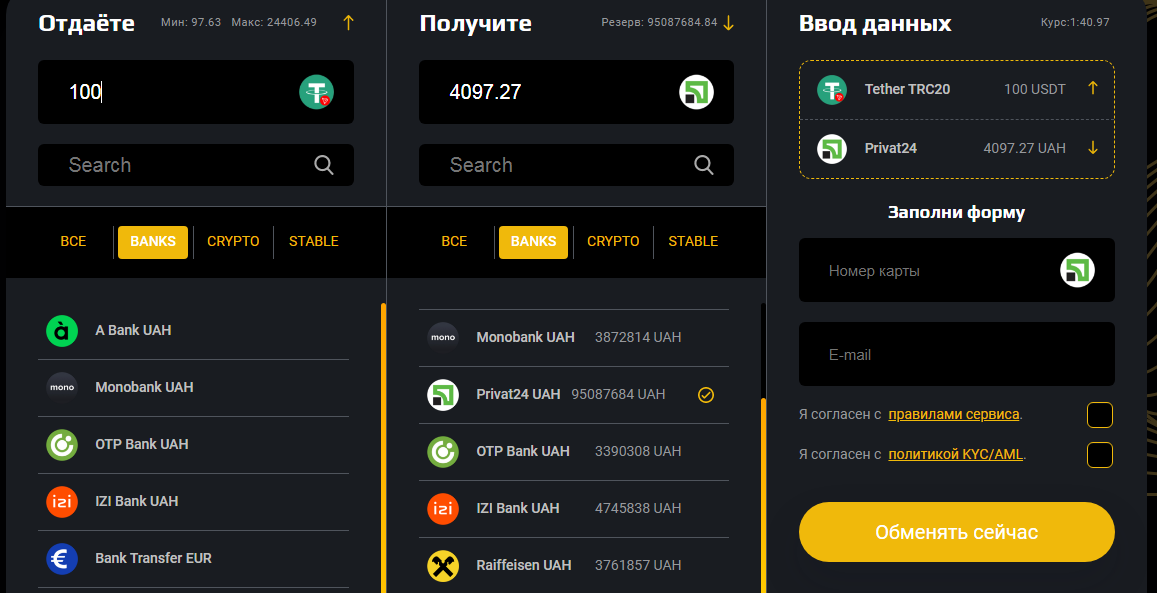Open the политикой KYC/AML link

click(x=956, y=454)
